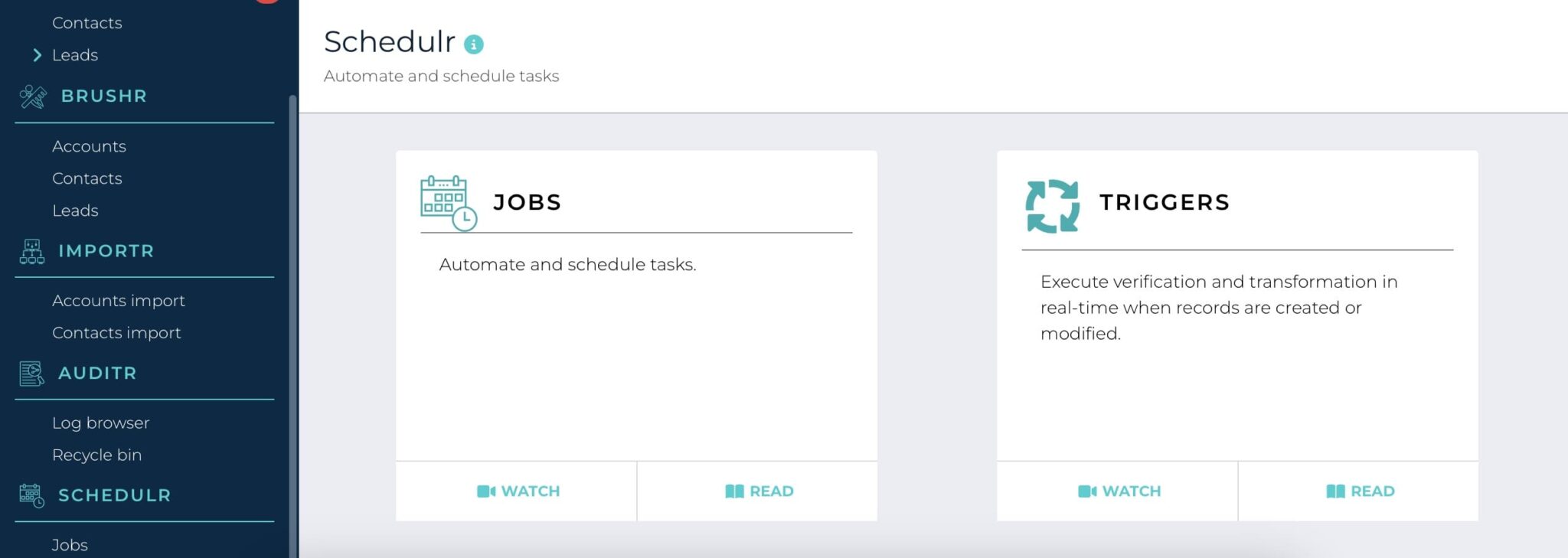Click the Importr hierarchy icon in sidebar

(31, 250)
